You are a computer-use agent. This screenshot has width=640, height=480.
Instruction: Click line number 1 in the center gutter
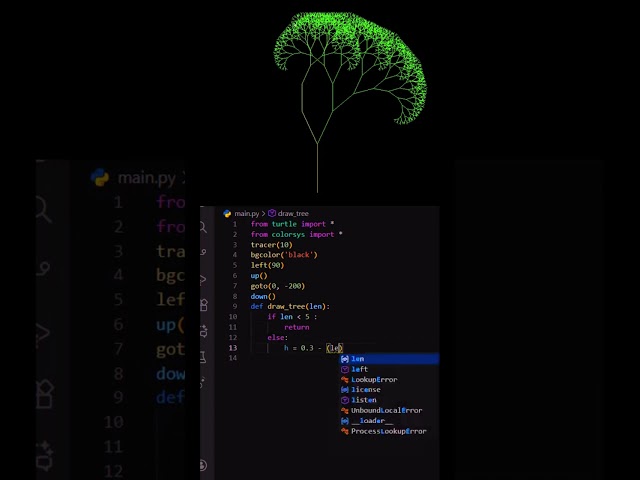point(235,224)
